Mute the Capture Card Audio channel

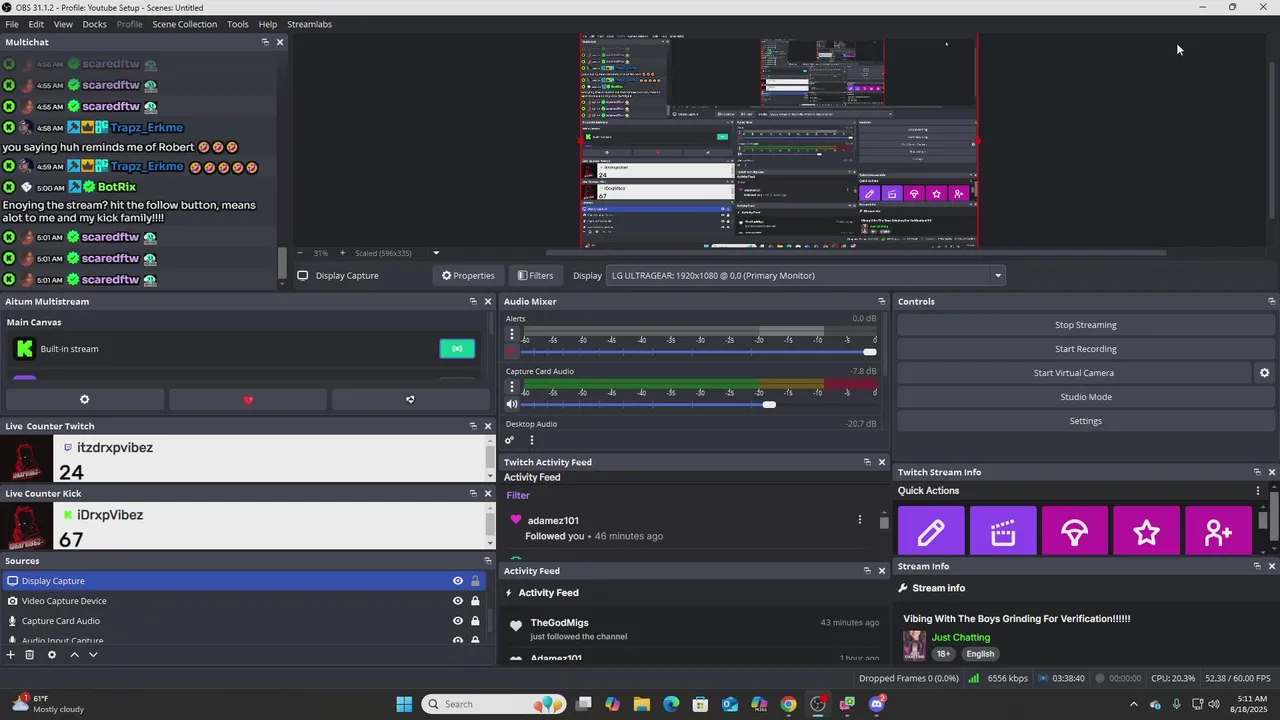point(512,404)
